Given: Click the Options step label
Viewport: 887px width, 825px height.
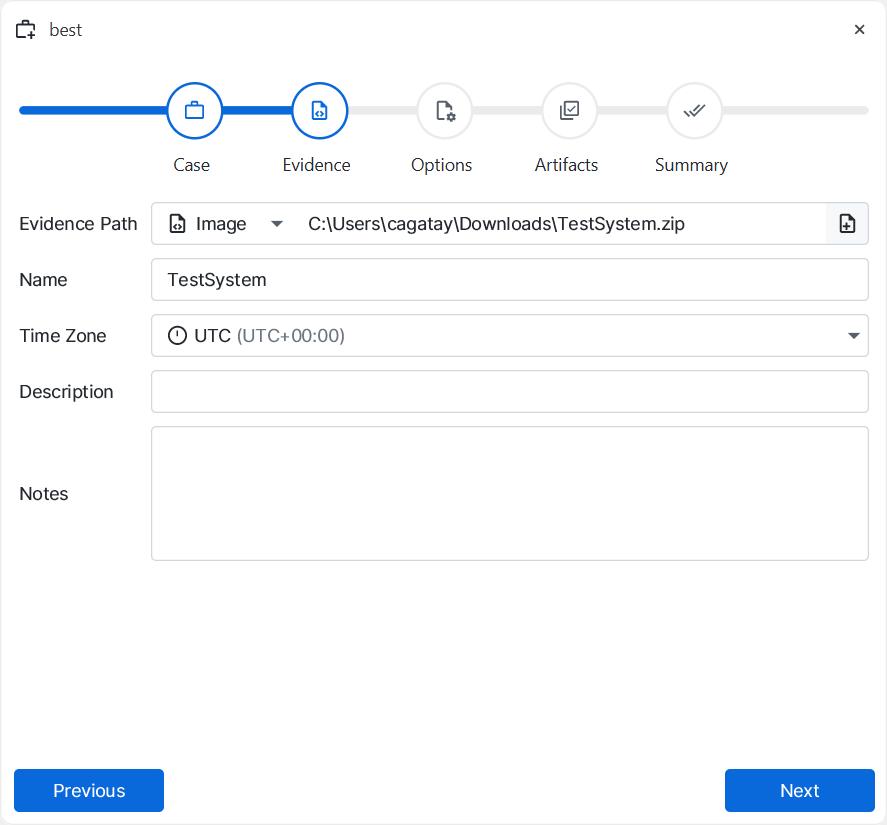Looking at the screenshot, I should click(x=441, y=166).
